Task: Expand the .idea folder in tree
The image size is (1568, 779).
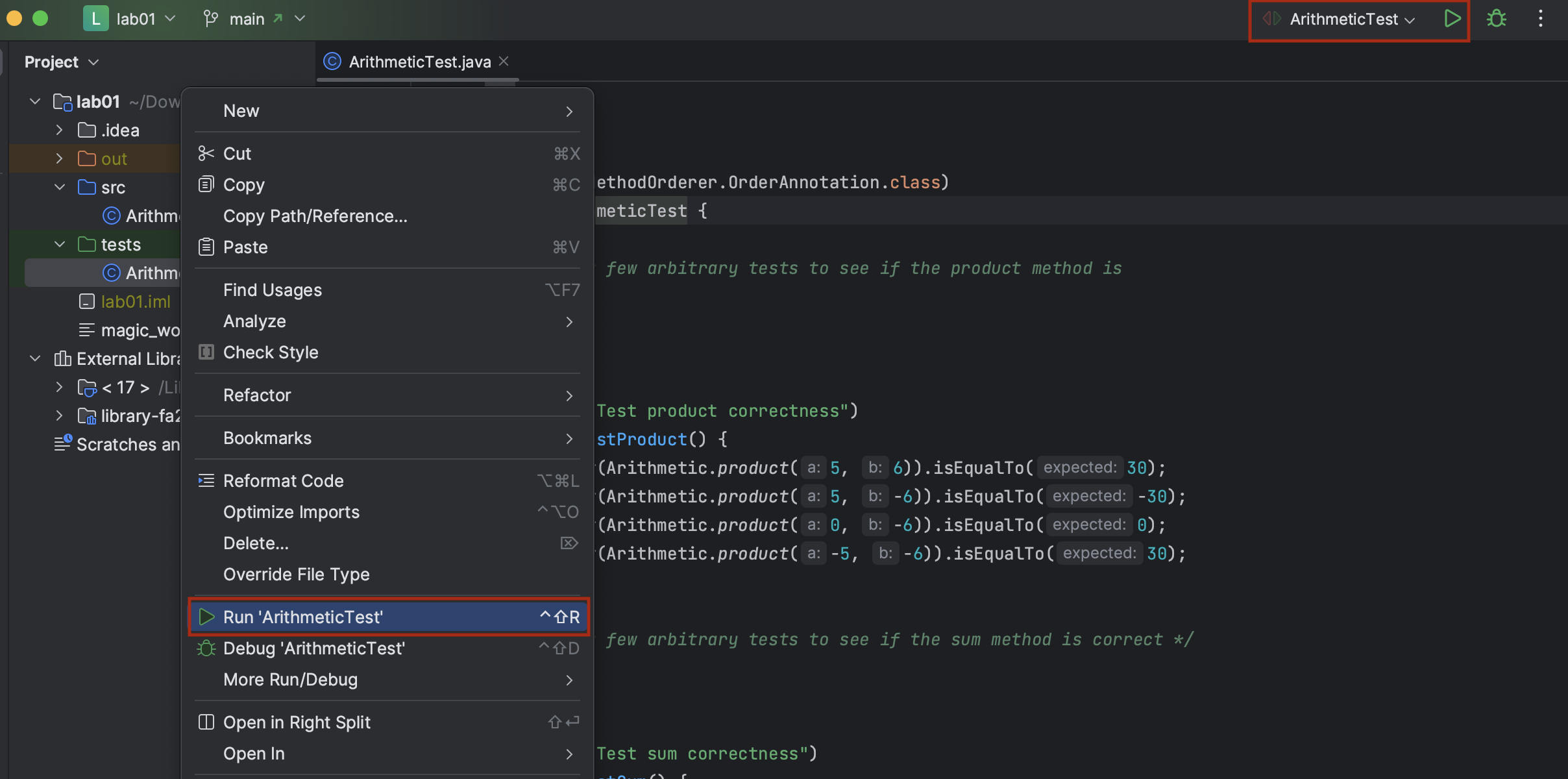Action: click(59, 130)
